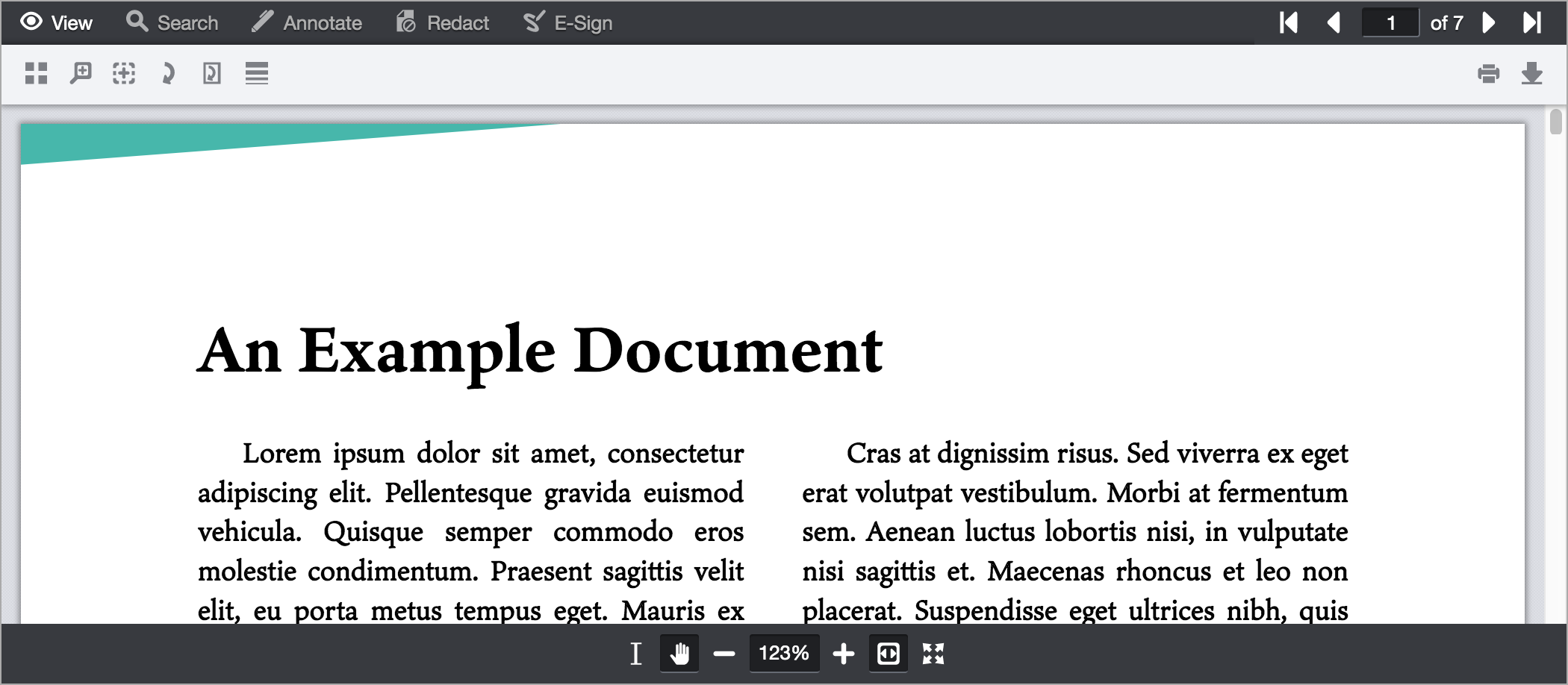Open the page layout lines icon
This screenshot has width=1568, height=685.
coord(257,73)
